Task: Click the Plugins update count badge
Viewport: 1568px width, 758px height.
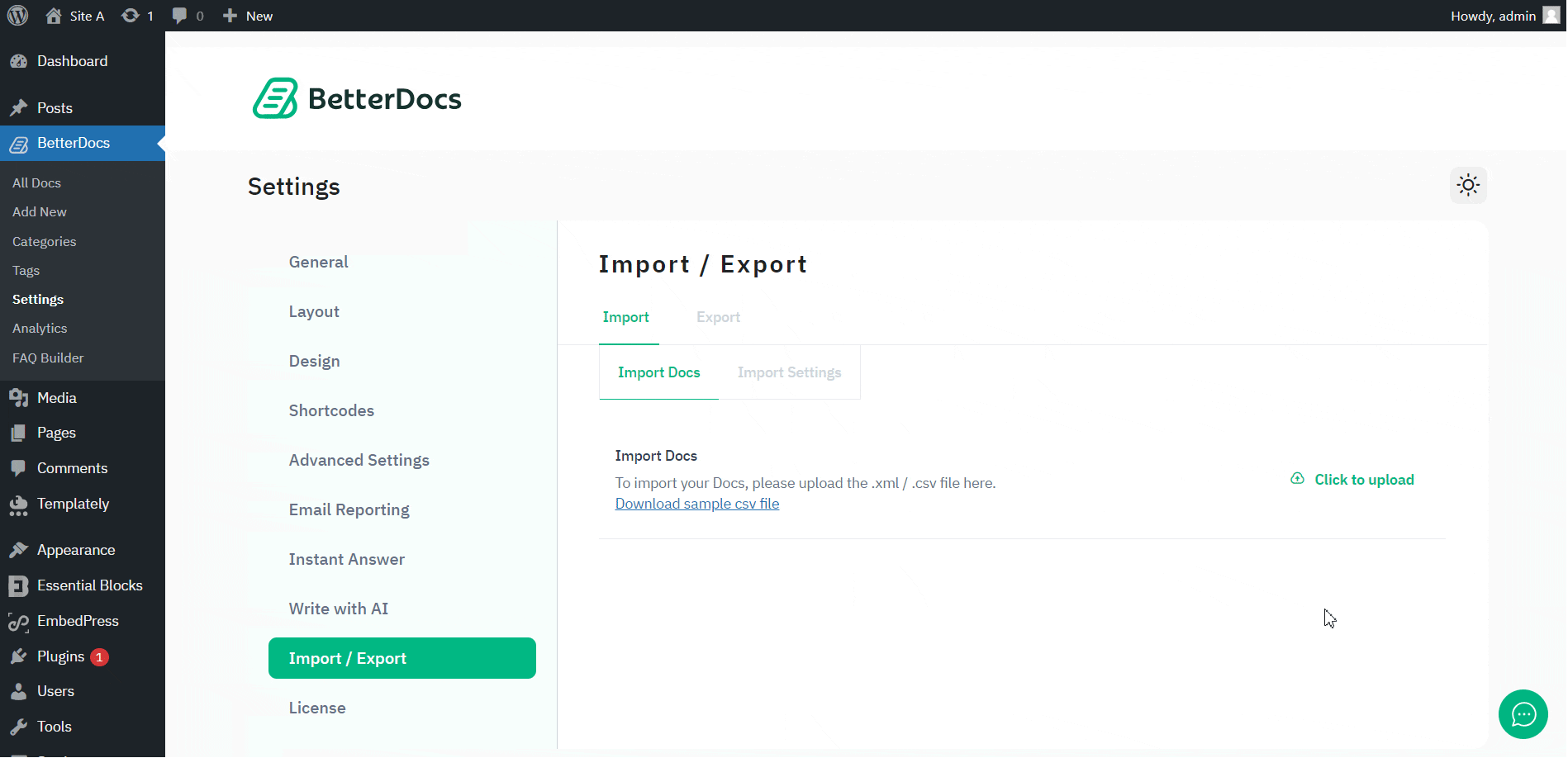Action: pos(99,656)
